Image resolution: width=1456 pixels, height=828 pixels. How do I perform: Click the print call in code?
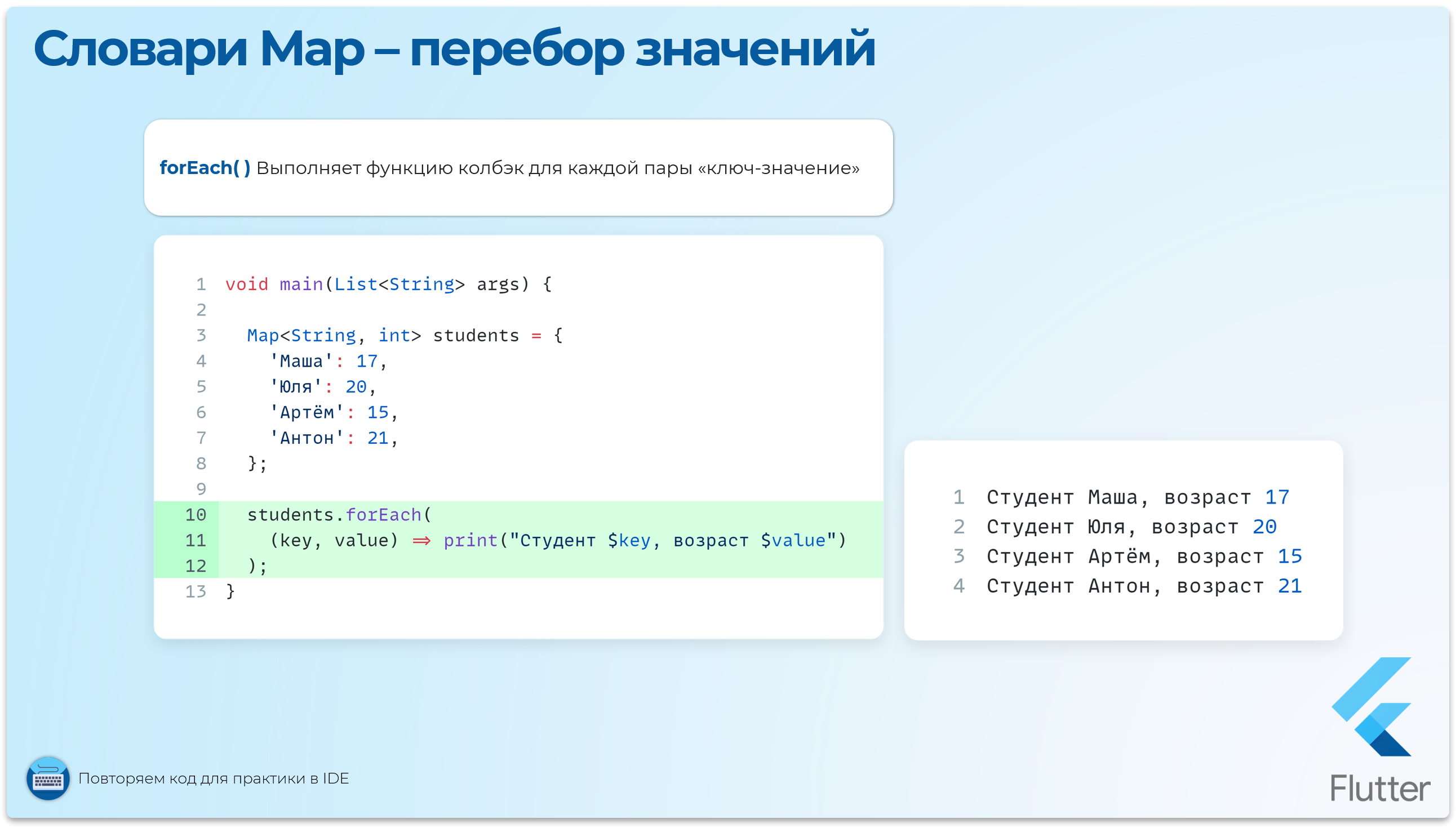470,540
